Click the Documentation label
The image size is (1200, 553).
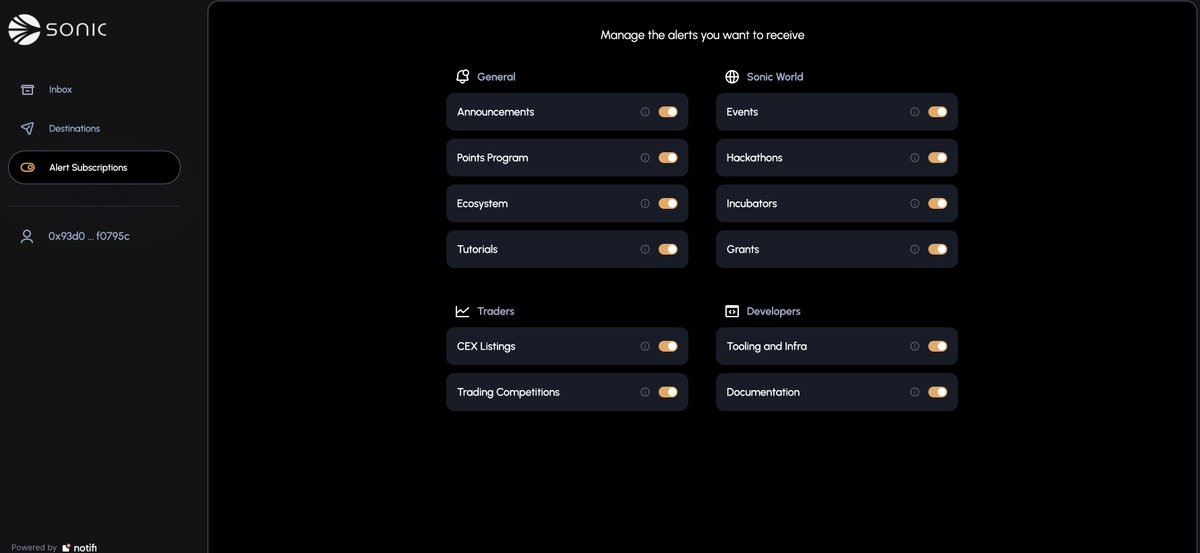(x=763, y=393)
